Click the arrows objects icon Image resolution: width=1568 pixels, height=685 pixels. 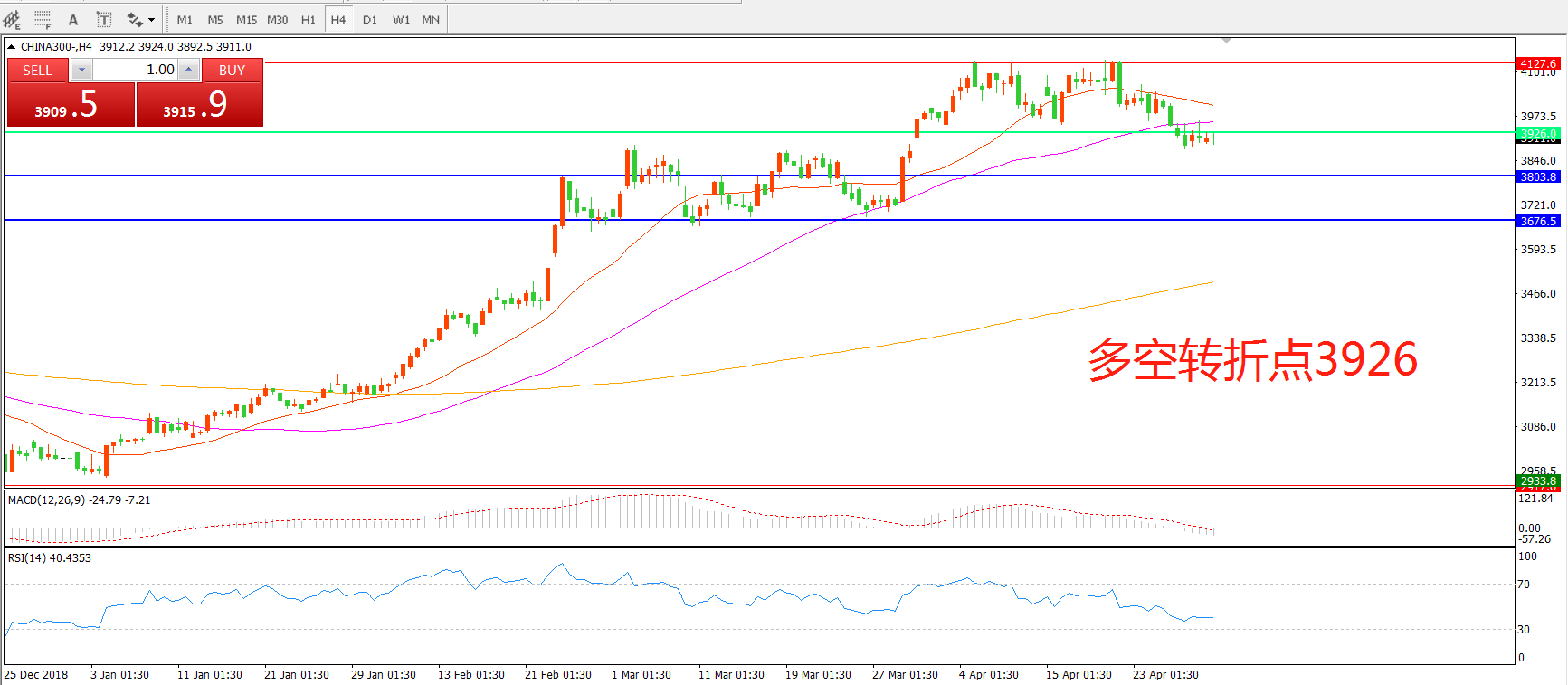[135, 20]
